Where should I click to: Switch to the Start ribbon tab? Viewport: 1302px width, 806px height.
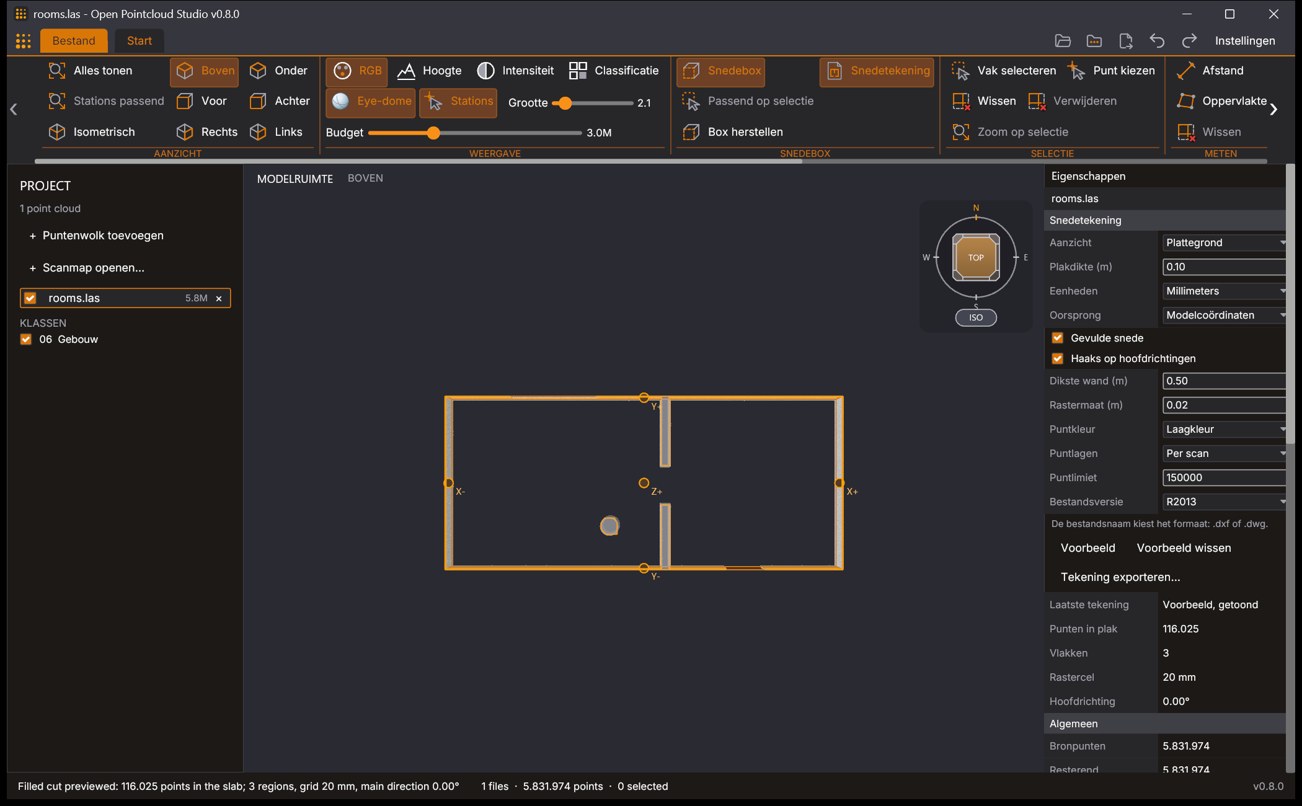click(140, 41)
